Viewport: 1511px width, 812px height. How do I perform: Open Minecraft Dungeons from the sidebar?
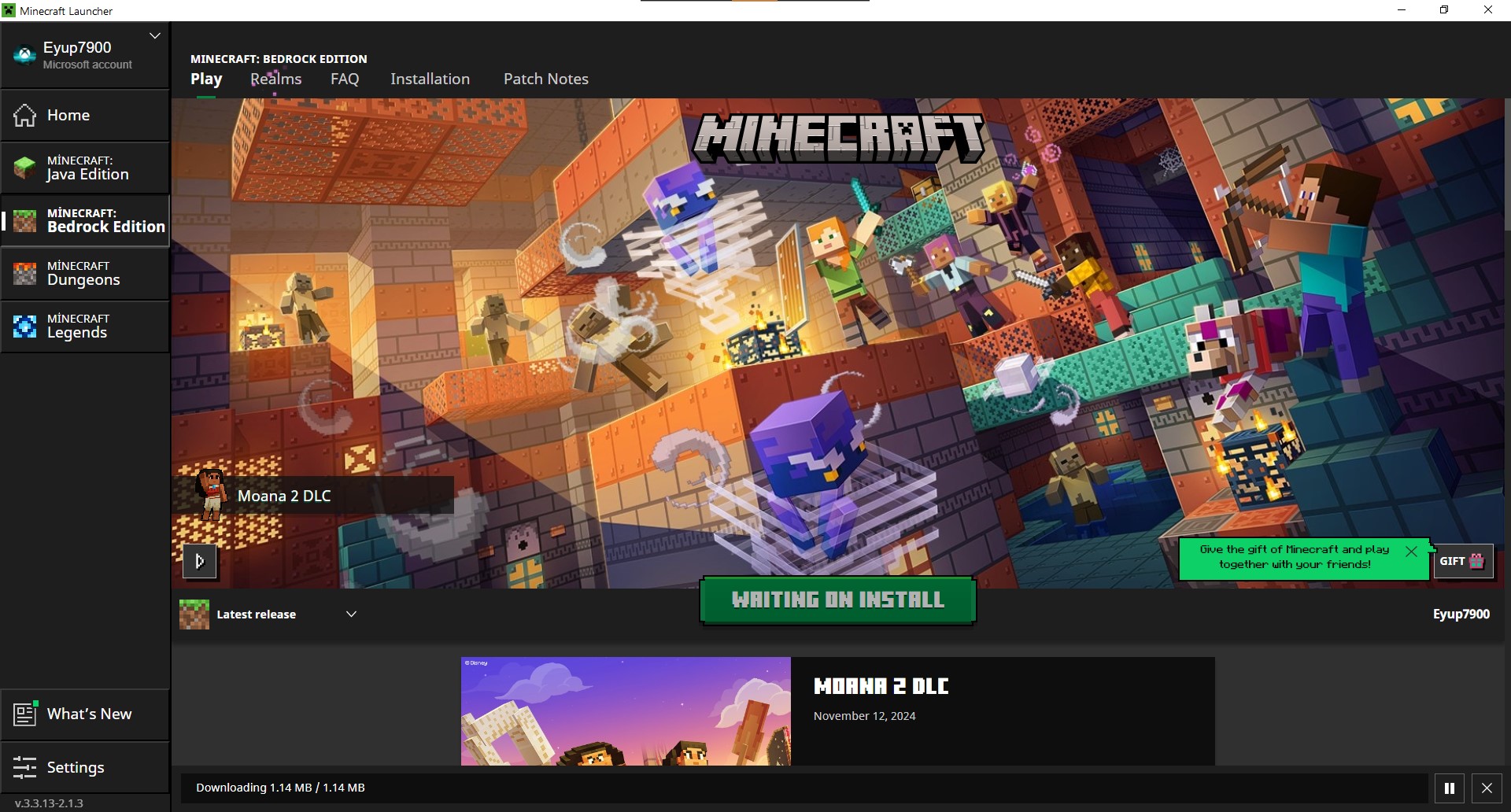[x=85, y=274]
